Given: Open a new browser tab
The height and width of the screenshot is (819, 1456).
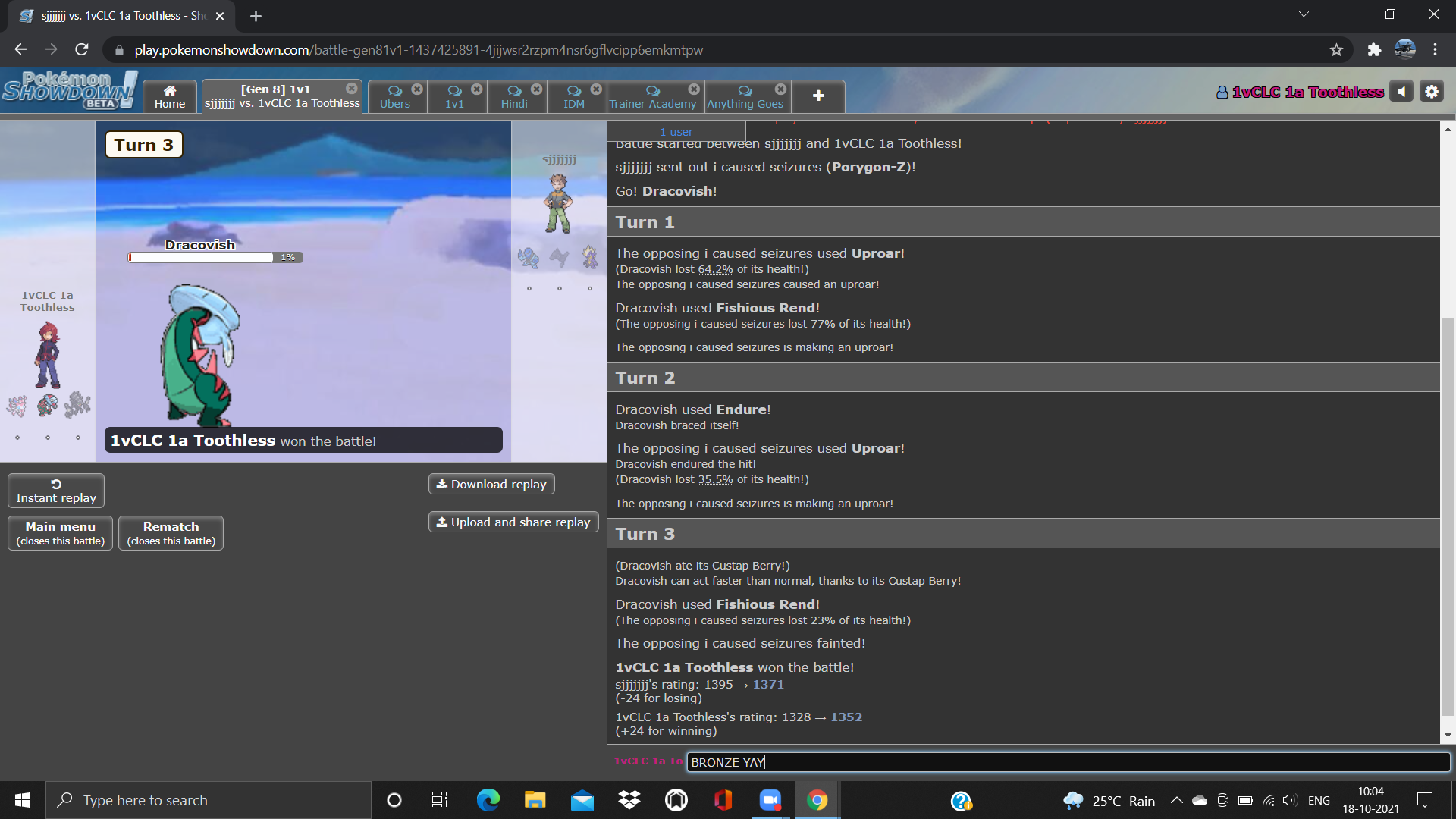Looking at the screenshot, I should (256, 16).
